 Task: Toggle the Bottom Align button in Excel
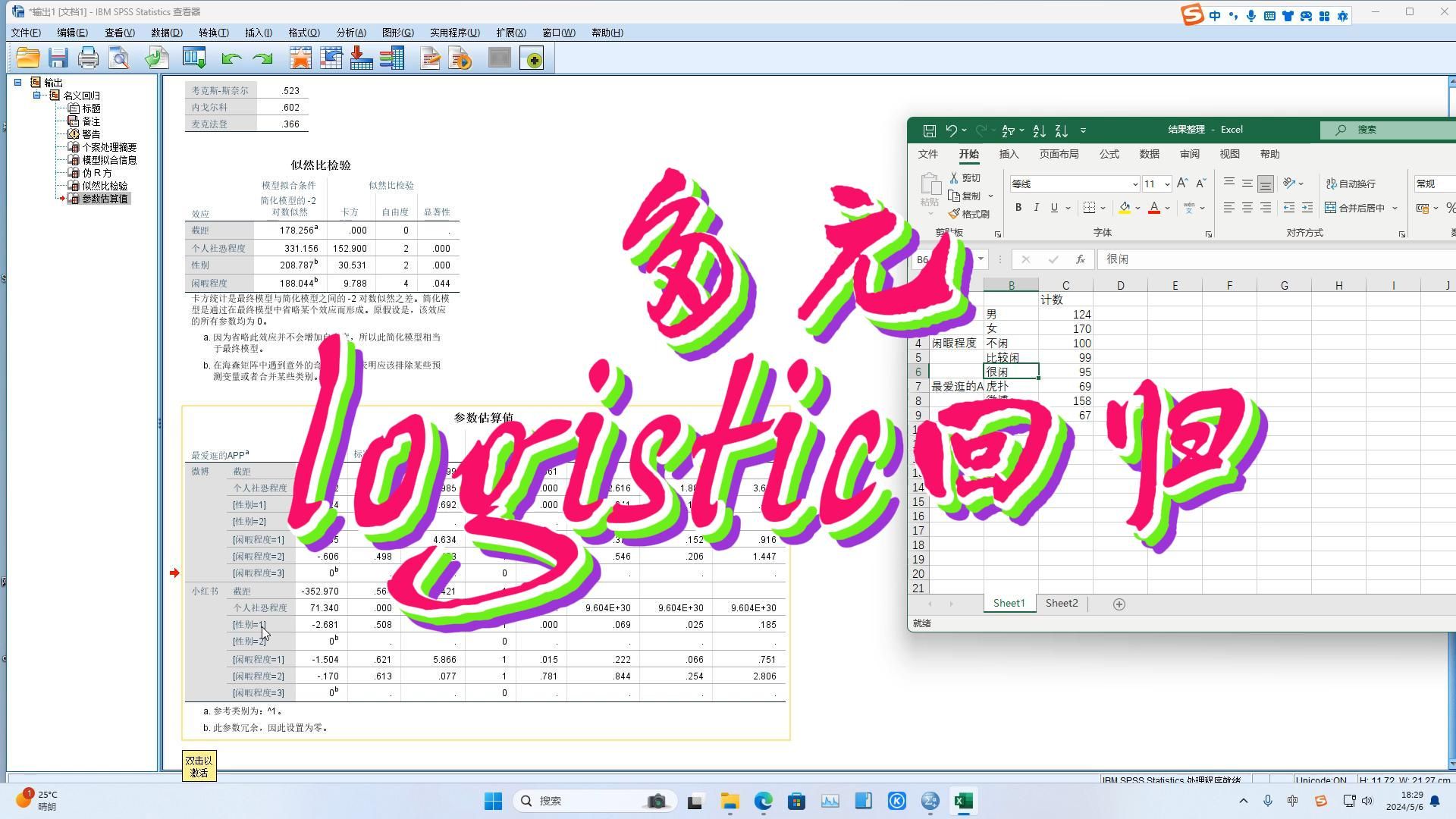click(x=1265, y=184)
